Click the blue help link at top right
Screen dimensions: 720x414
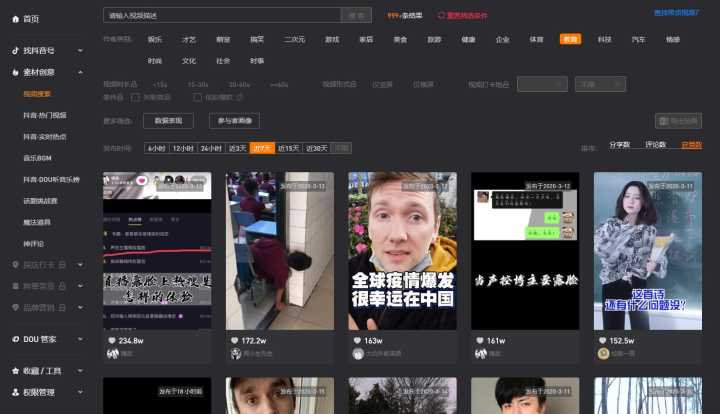point(676,12)
